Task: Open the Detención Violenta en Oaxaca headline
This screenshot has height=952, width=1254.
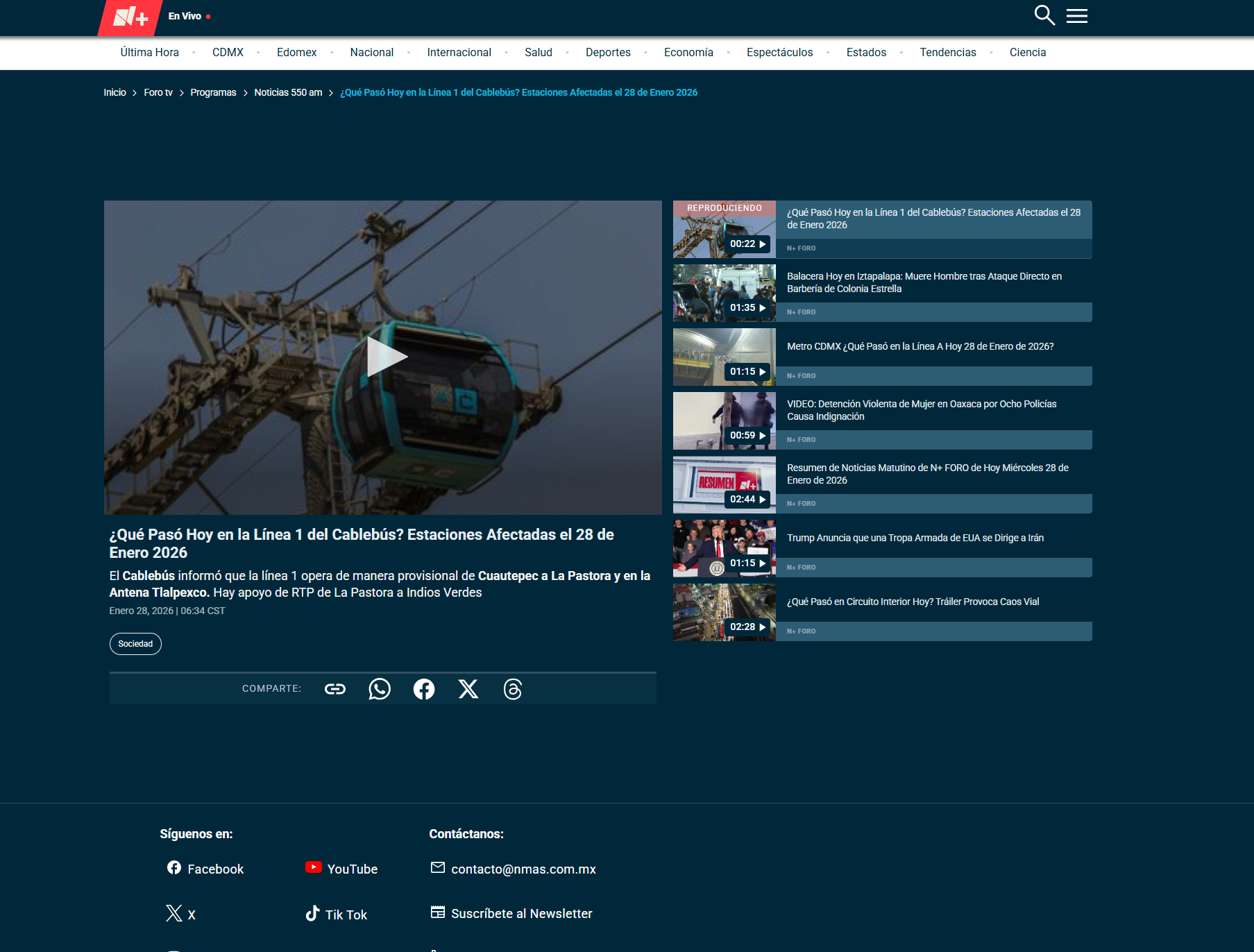Action: (x=922, y=410)
